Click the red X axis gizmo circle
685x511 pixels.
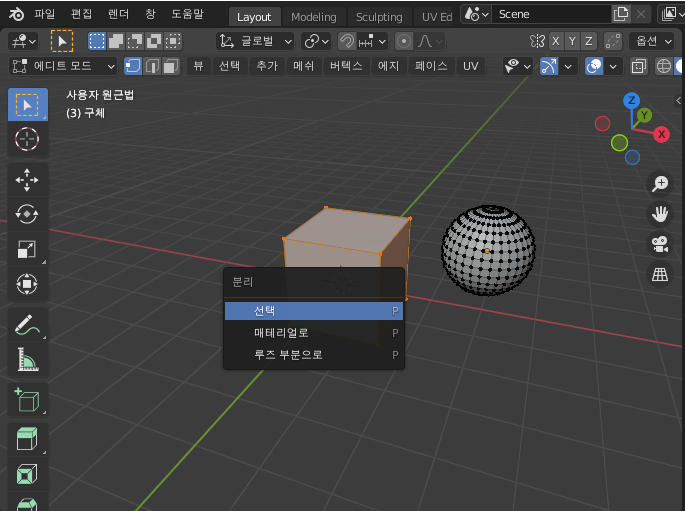pos(661,134)
